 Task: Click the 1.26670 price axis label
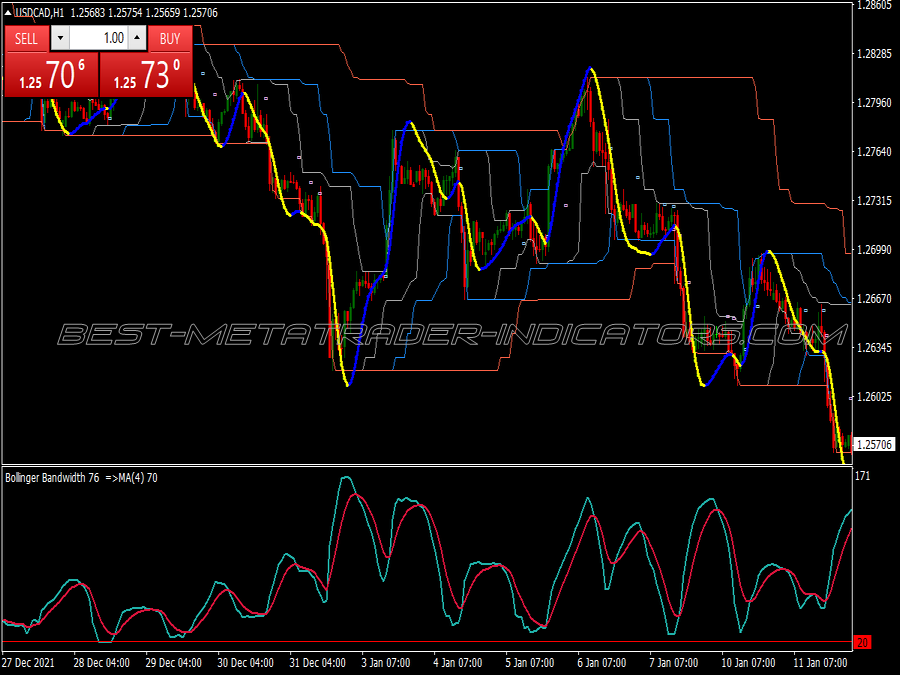click(x=874, y=298)
